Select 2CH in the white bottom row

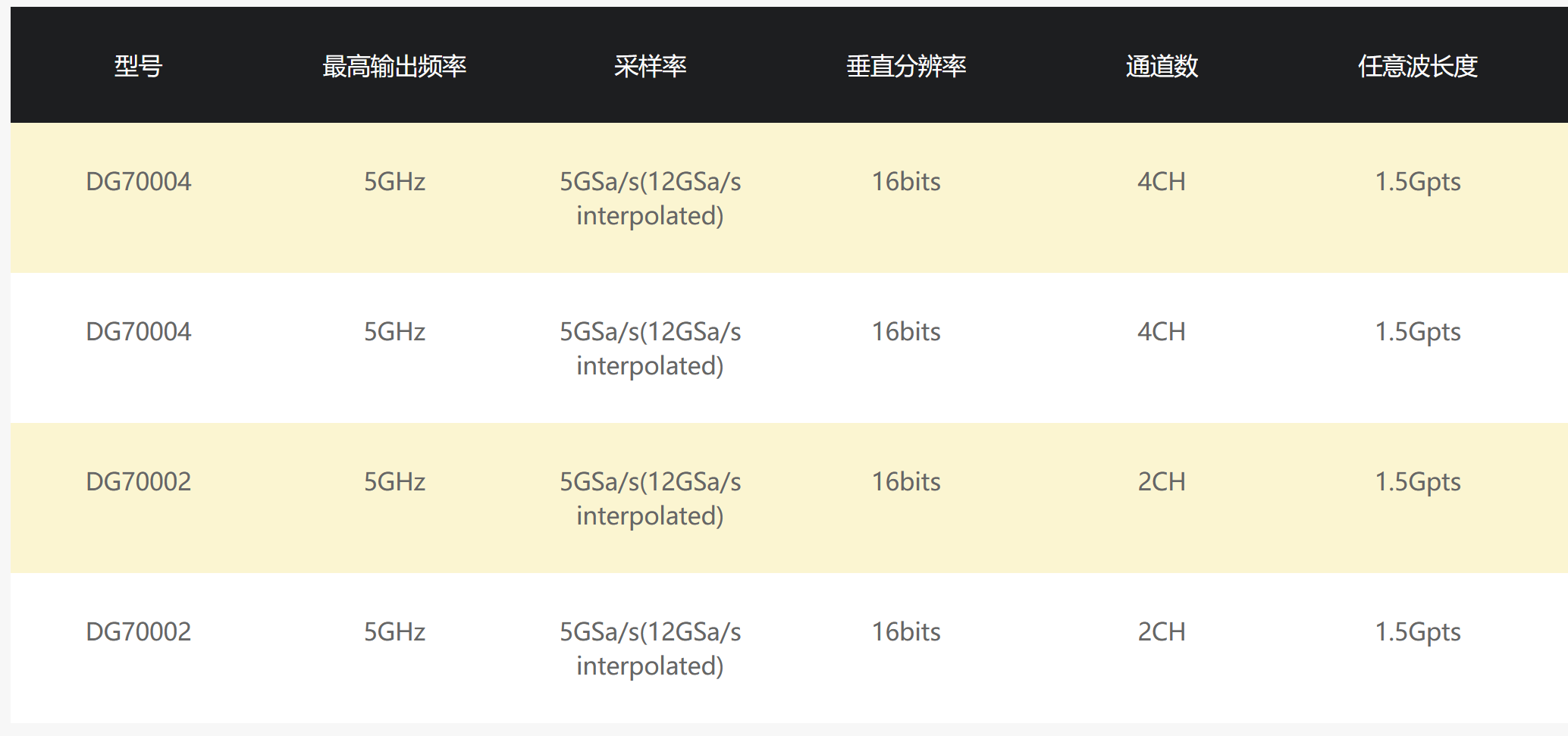(1162, 632)
